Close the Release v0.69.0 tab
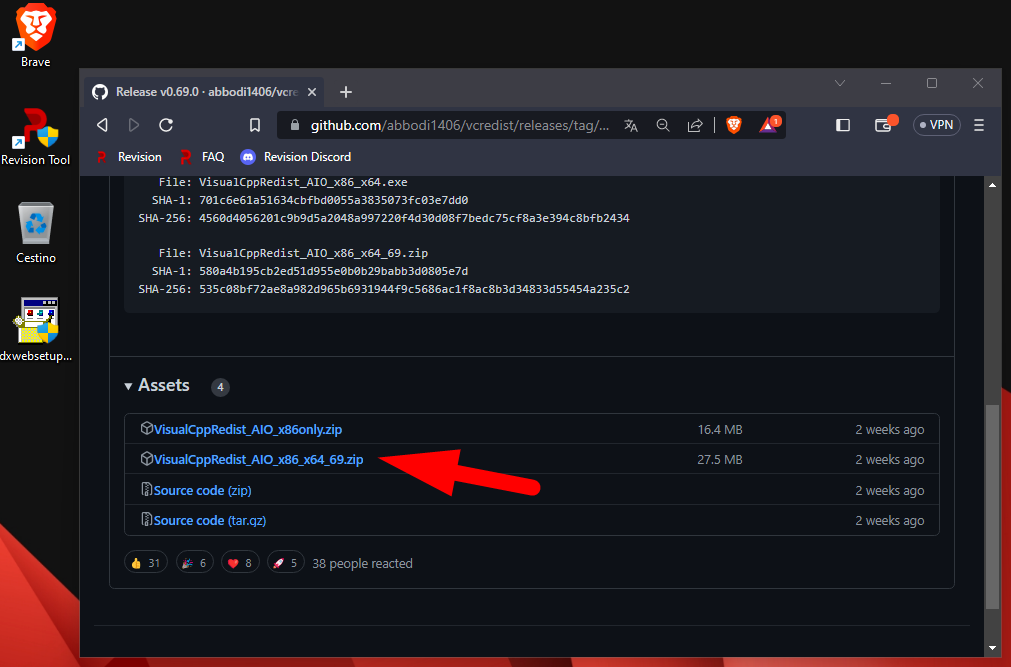 click(312, 92)
